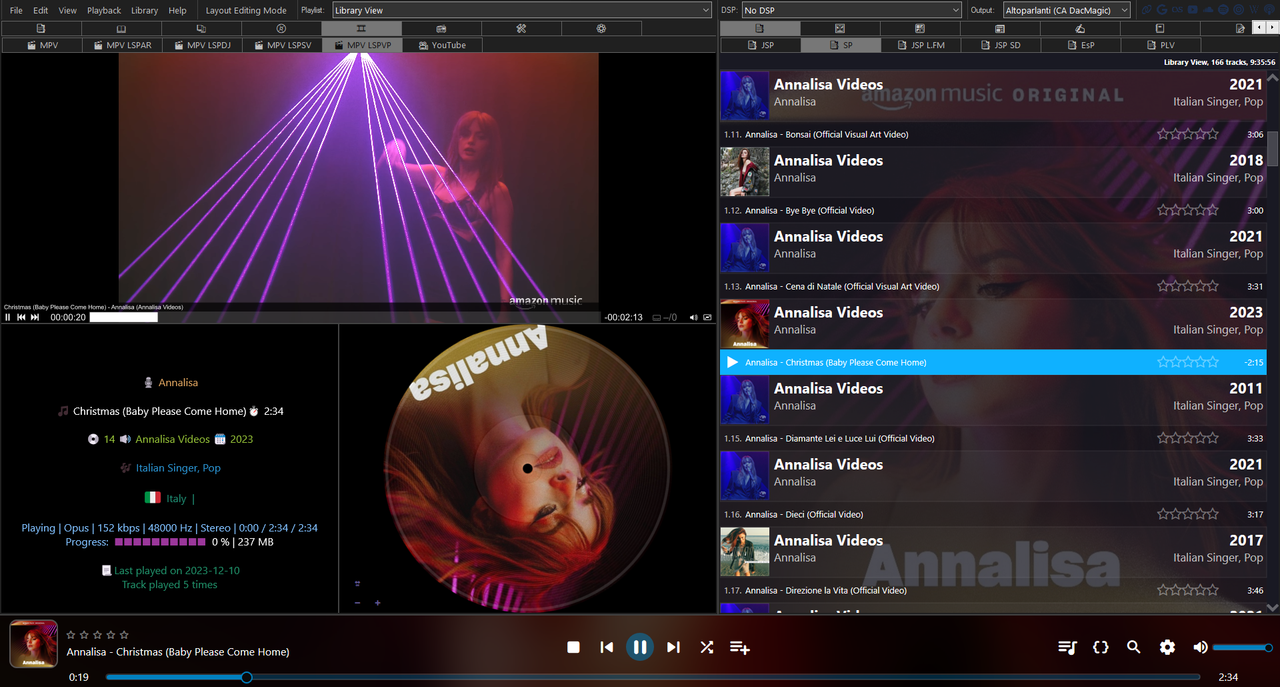The image size is (1280, 687).
Task: Open search with the magnifier icon
Action: tap(1134, 647)
